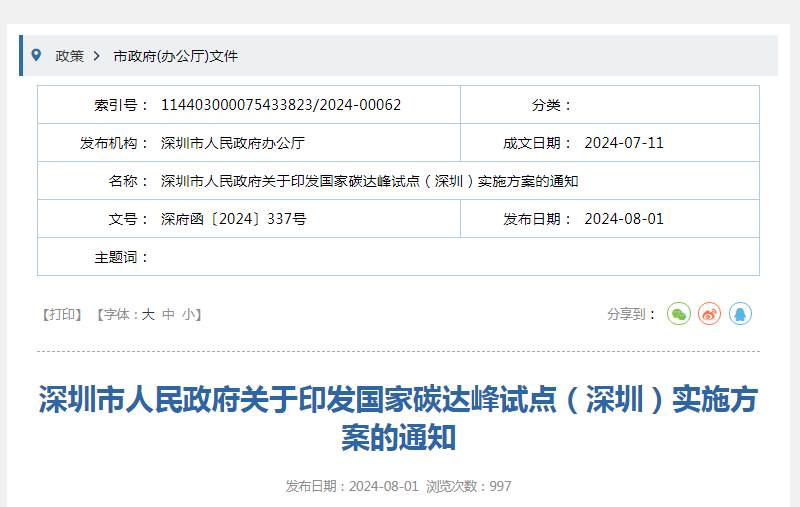Click the 索引号 label
Viewport: 800px width, 507px height.
click(x=121, y=105)
